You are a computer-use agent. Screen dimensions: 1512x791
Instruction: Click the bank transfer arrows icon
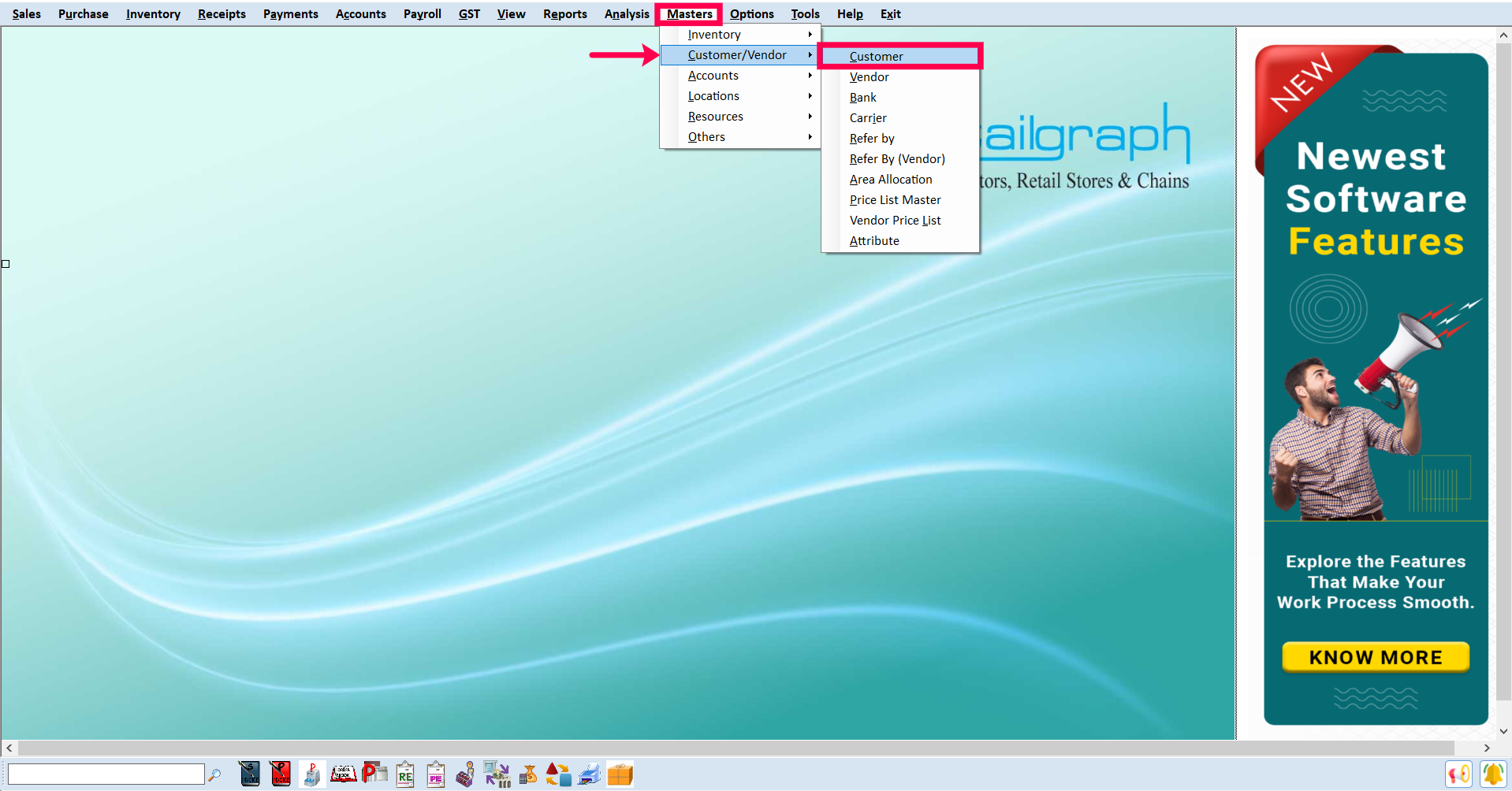point(497,774)
